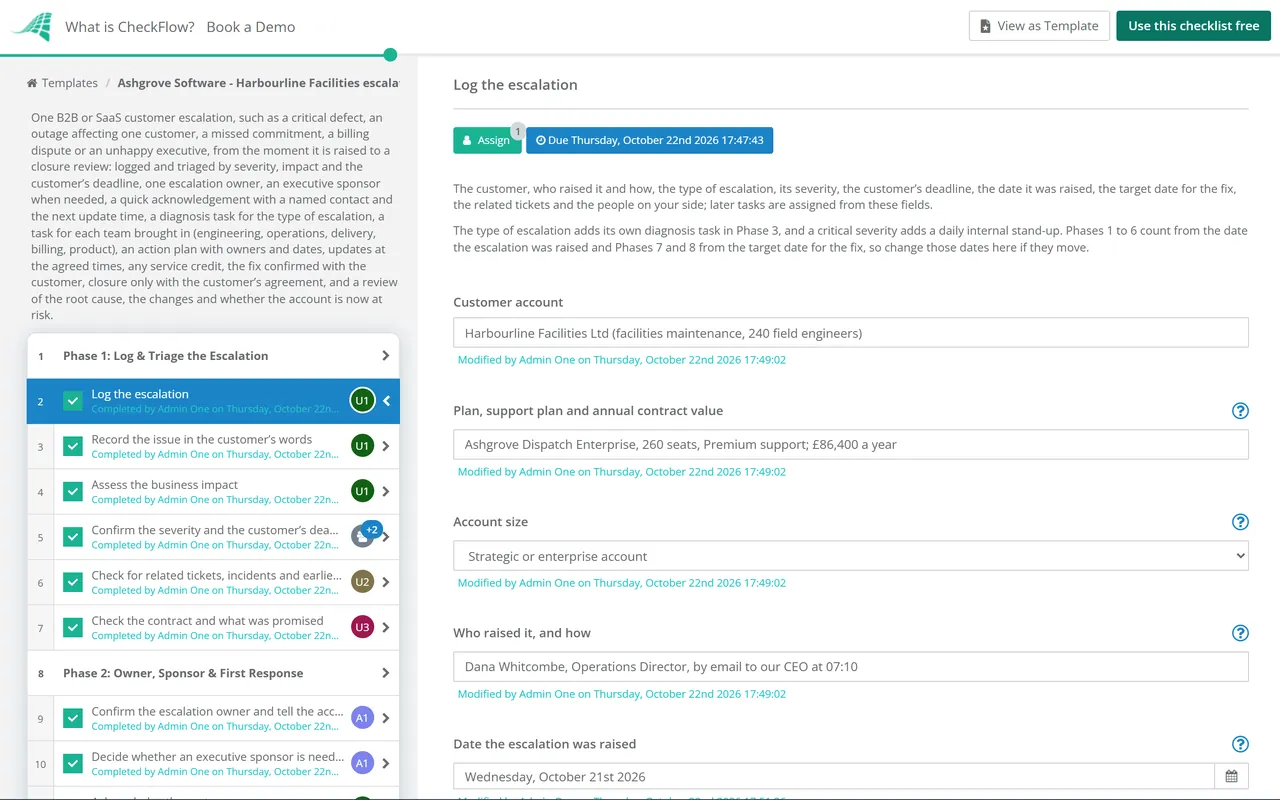Open Check the contract row chevron

[386, 627]
